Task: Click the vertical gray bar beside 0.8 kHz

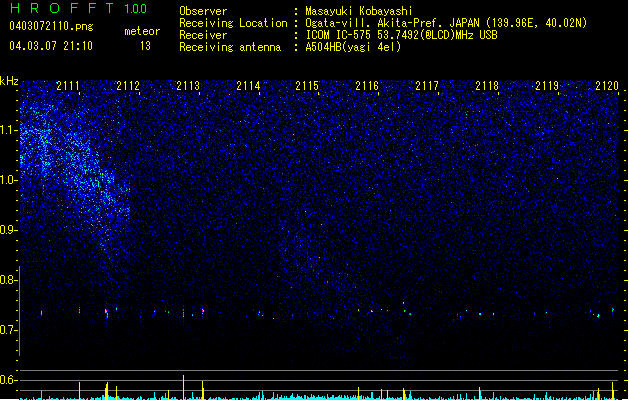Action: pyautogui.click(x=19, y=311)
